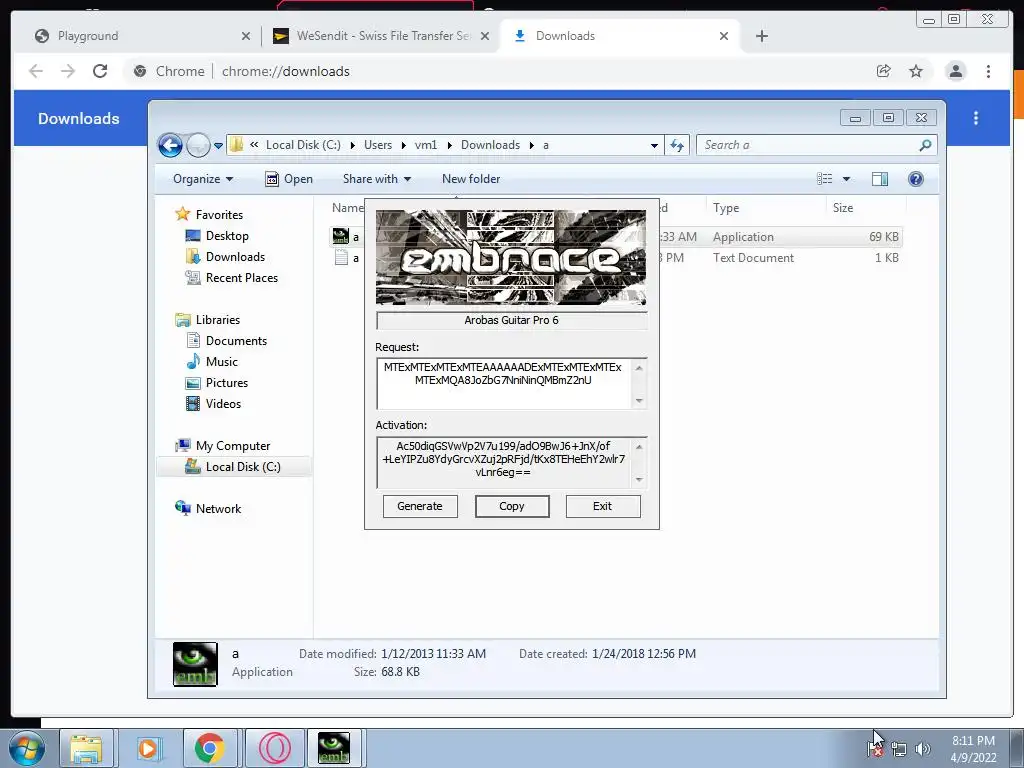Click Open in Explorer toolbar
Viewport: 1024px width, 768px height.
pyautogui.click(x=289, y=179)
